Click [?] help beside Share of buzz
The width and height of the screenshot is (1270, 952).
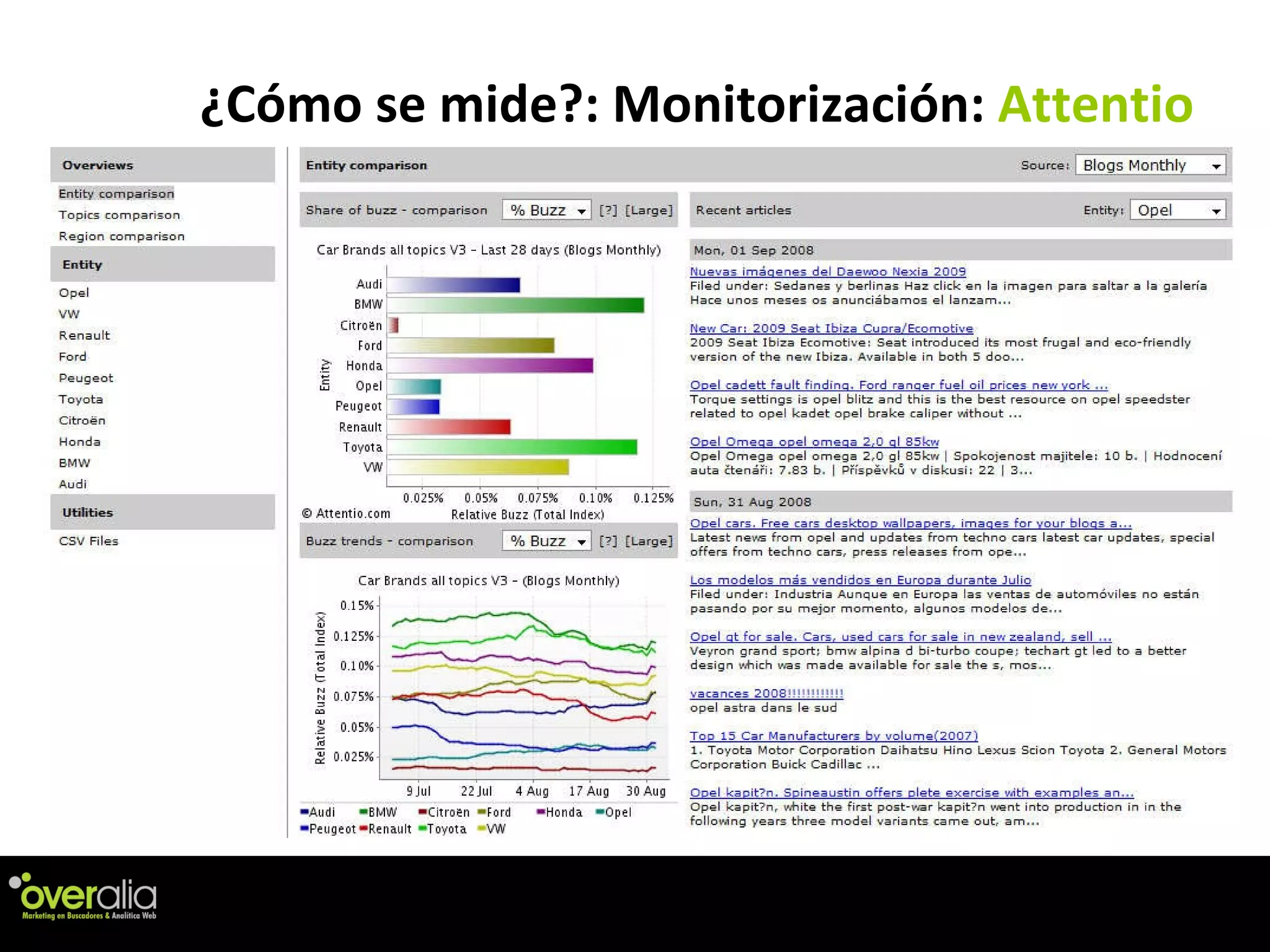tap(608, 210)
